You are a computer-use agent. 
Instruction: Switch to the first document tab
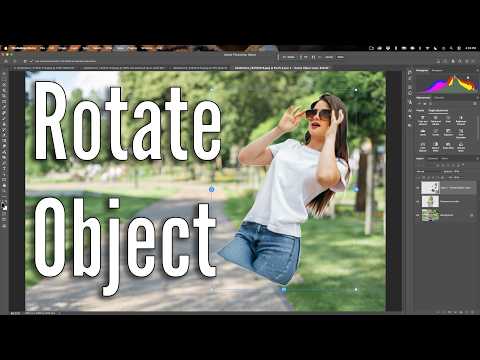(45, 68)
